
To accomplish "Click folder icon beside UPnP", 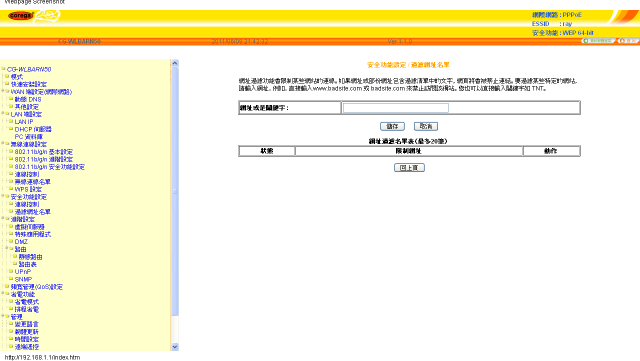I will pyautogui.click(x=11, y=271).
